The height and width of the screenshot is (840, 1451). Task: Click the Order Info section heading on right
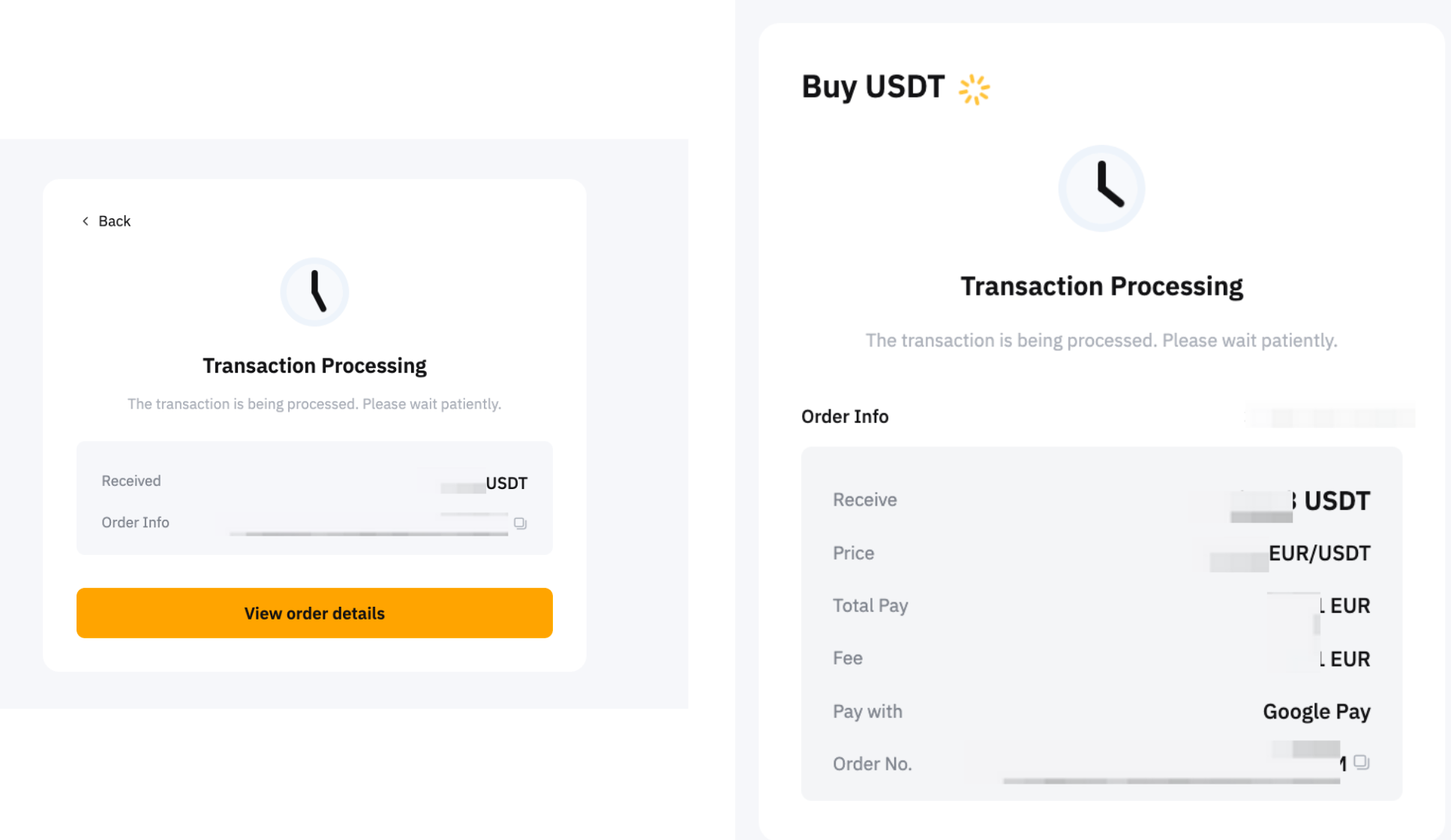(x=845, y=416)
